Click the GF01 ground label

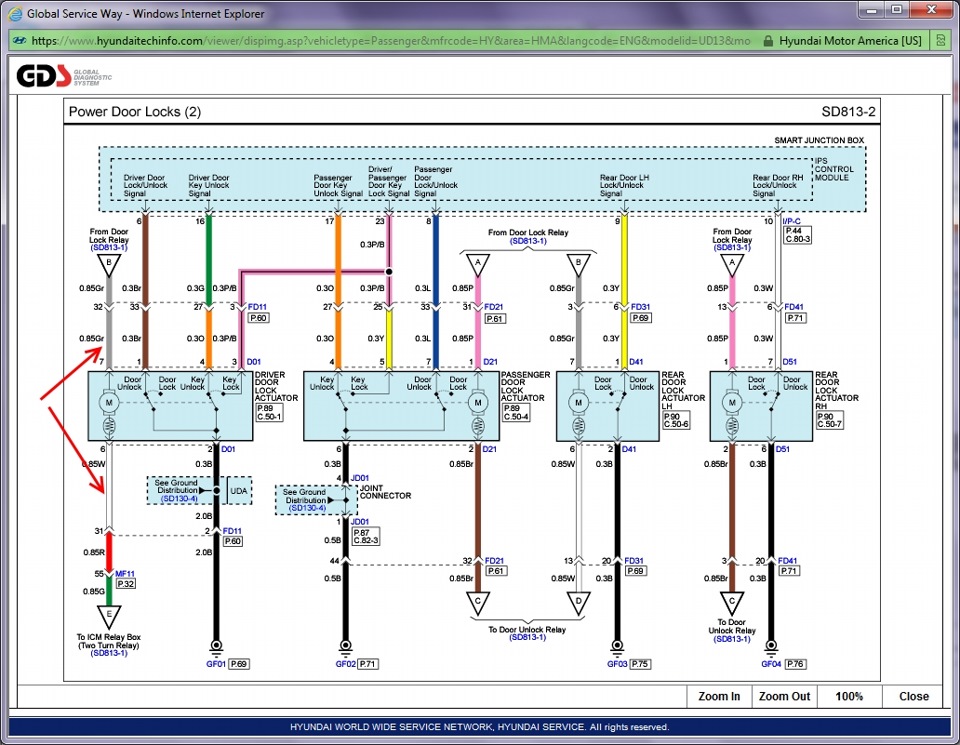(216, 664)
